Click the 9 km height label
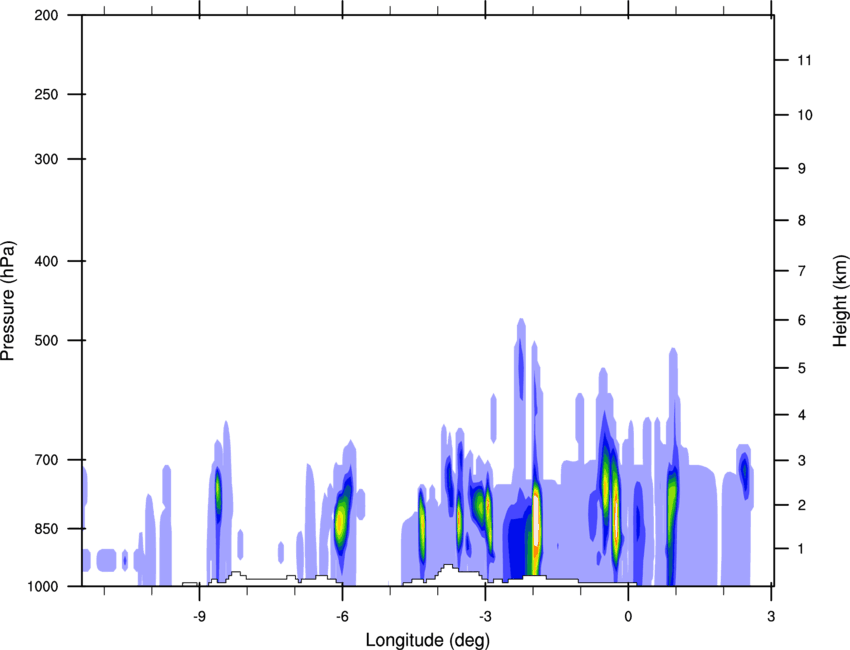Screen dimensions: 850x650 (x=802, y=169)
